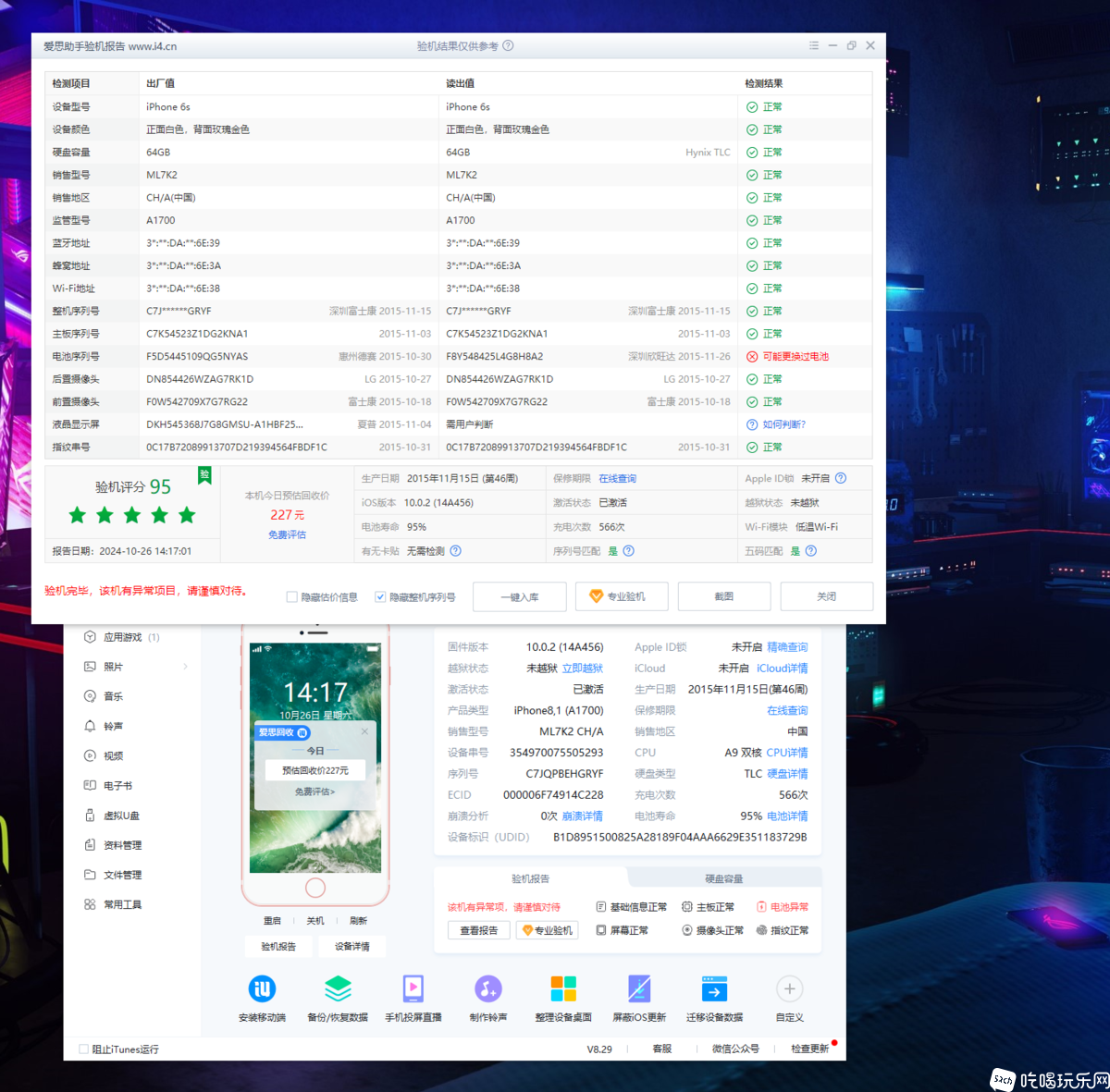Select 照片 in sidebar
This screenshot has height=1092, width=1110.
pos(113,667)
